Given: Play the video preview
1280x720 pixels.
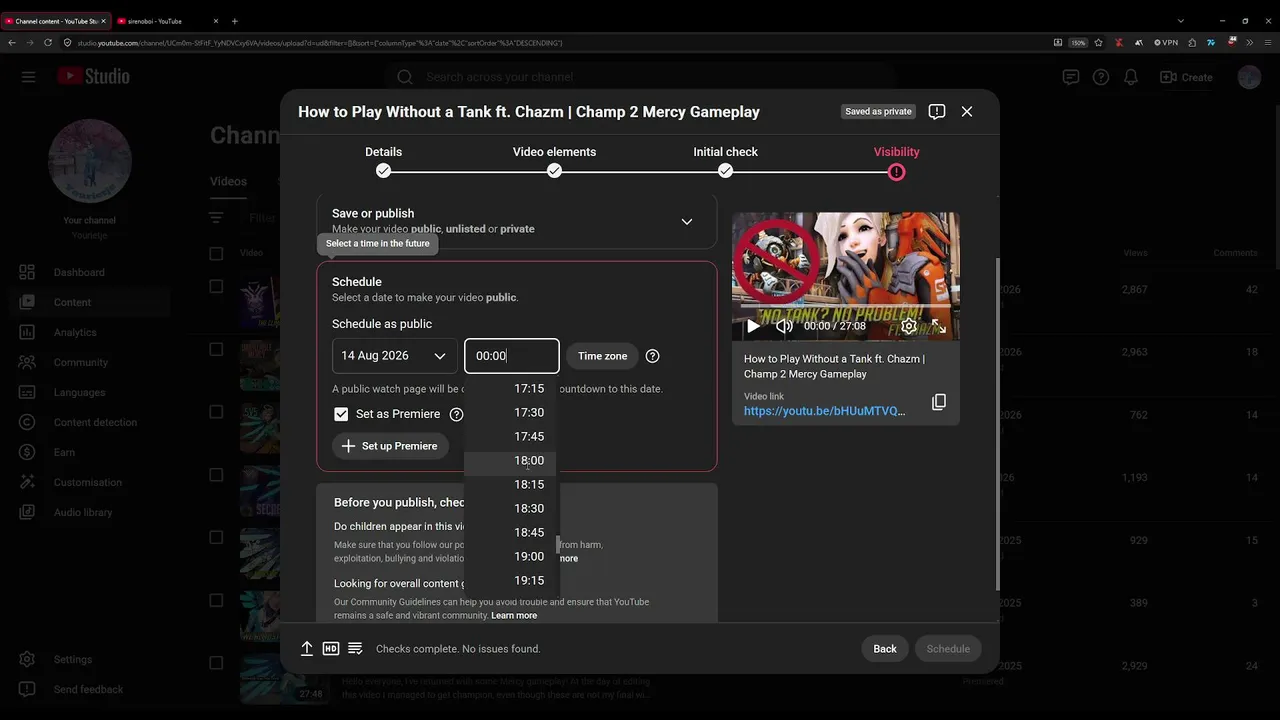Looking at the screenshot, I should tap(754, 326).
